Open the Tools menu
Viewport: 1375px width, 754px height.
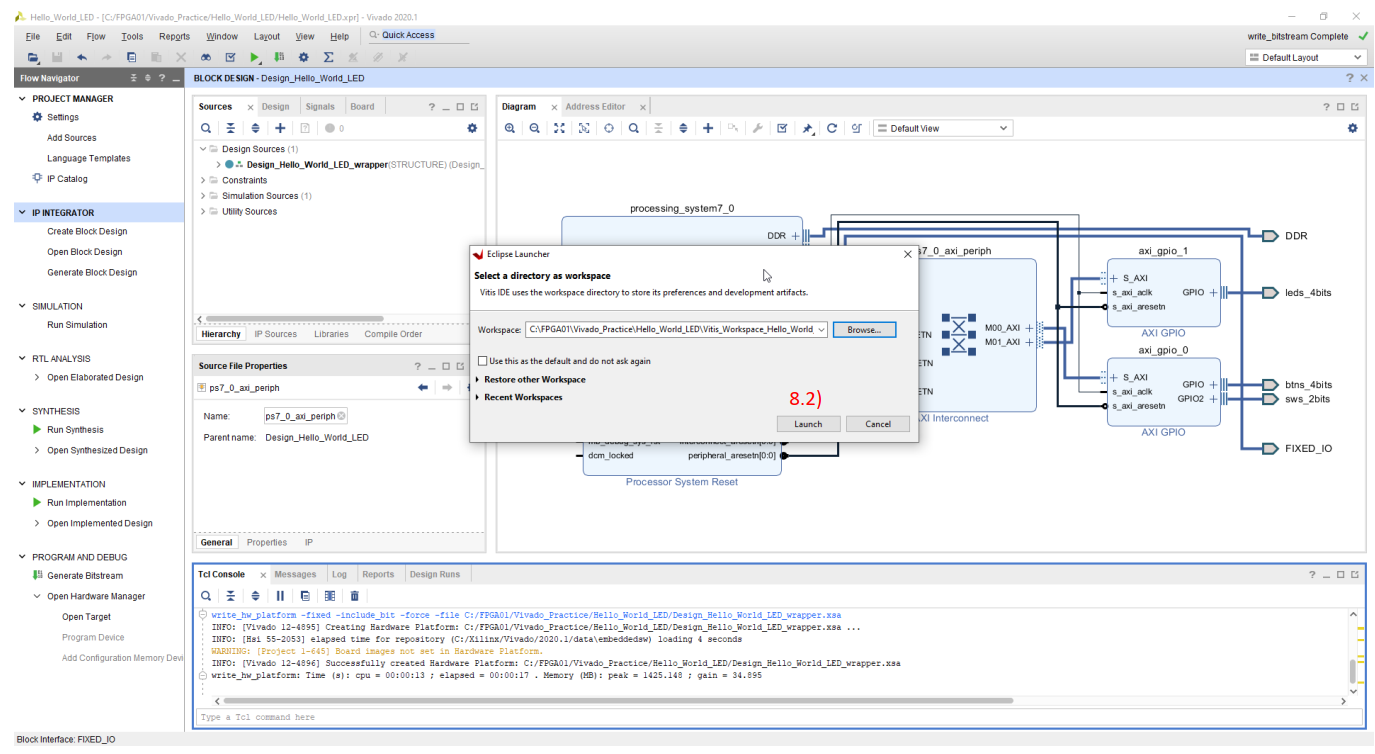[132, 36]
